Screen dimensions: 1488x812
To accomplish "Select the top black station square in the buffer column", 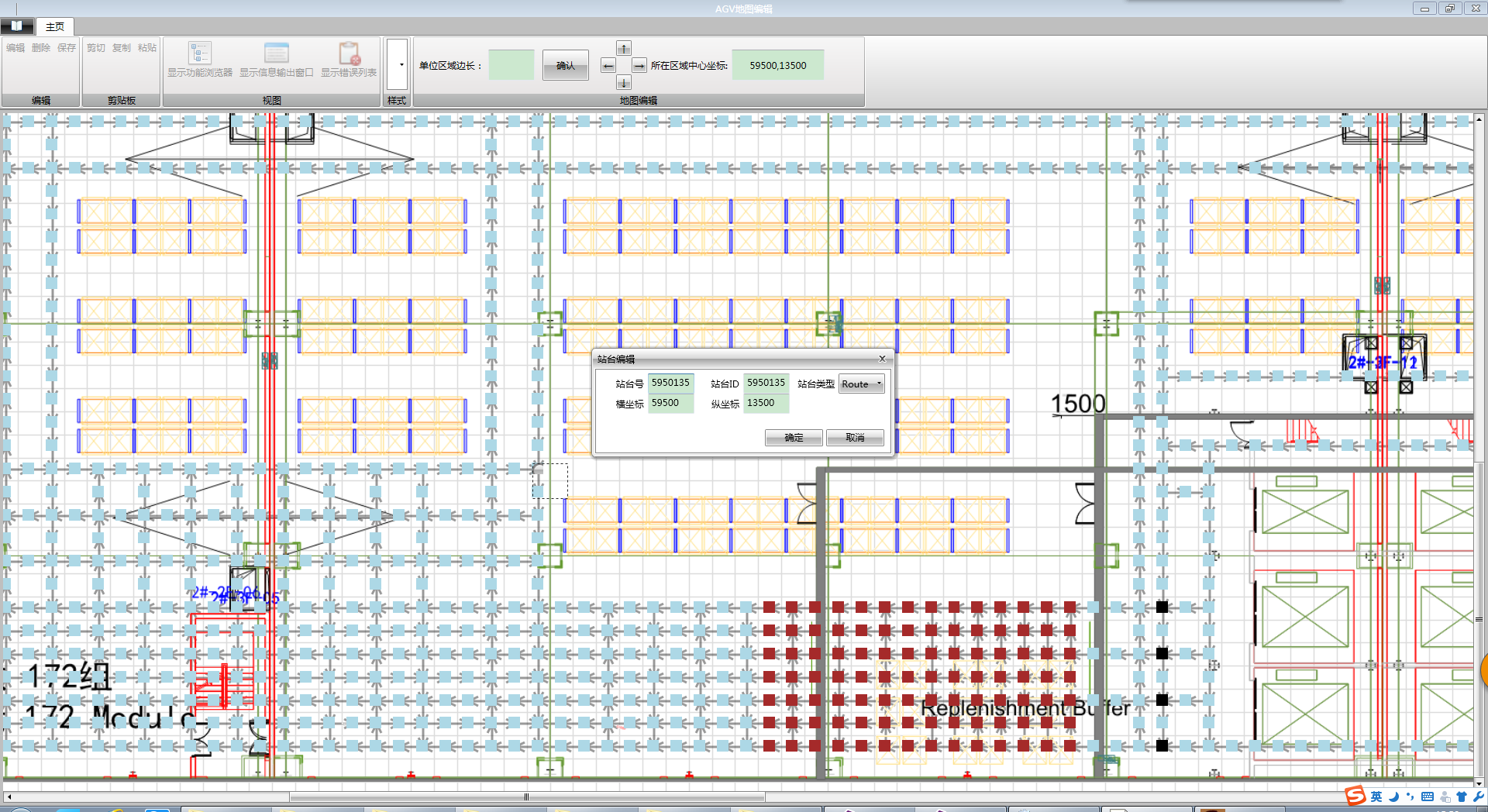I will coord(1162,607).
